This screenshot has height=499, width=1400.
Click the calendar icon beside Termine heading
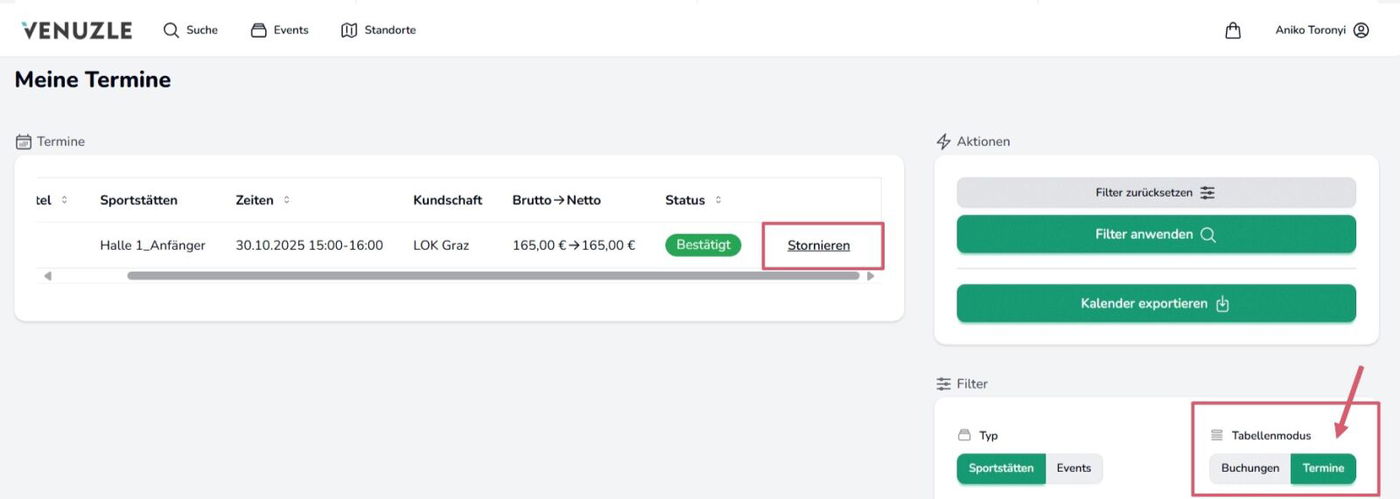point(24,142)
